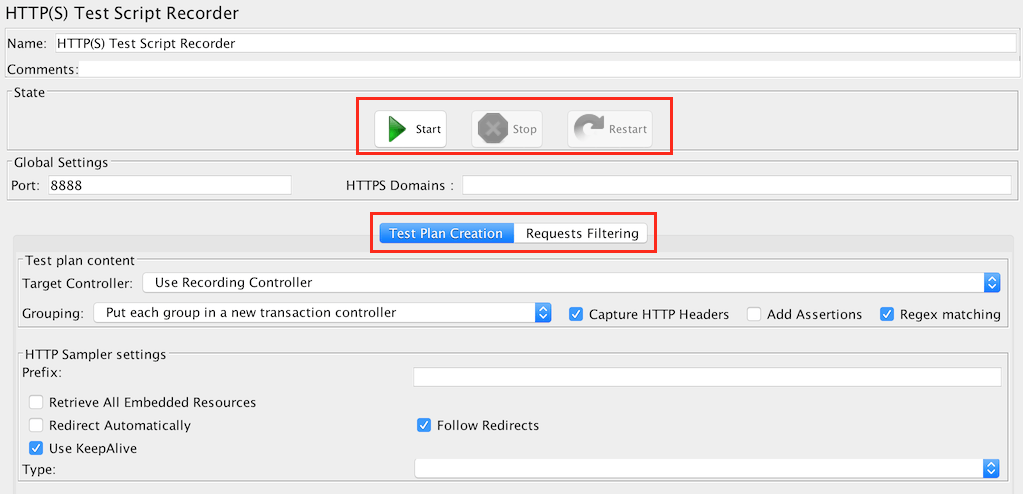The image size is (1023, 494).
Task: Switch to the Requests Filtering tab
Action: (x=582, y=233)
